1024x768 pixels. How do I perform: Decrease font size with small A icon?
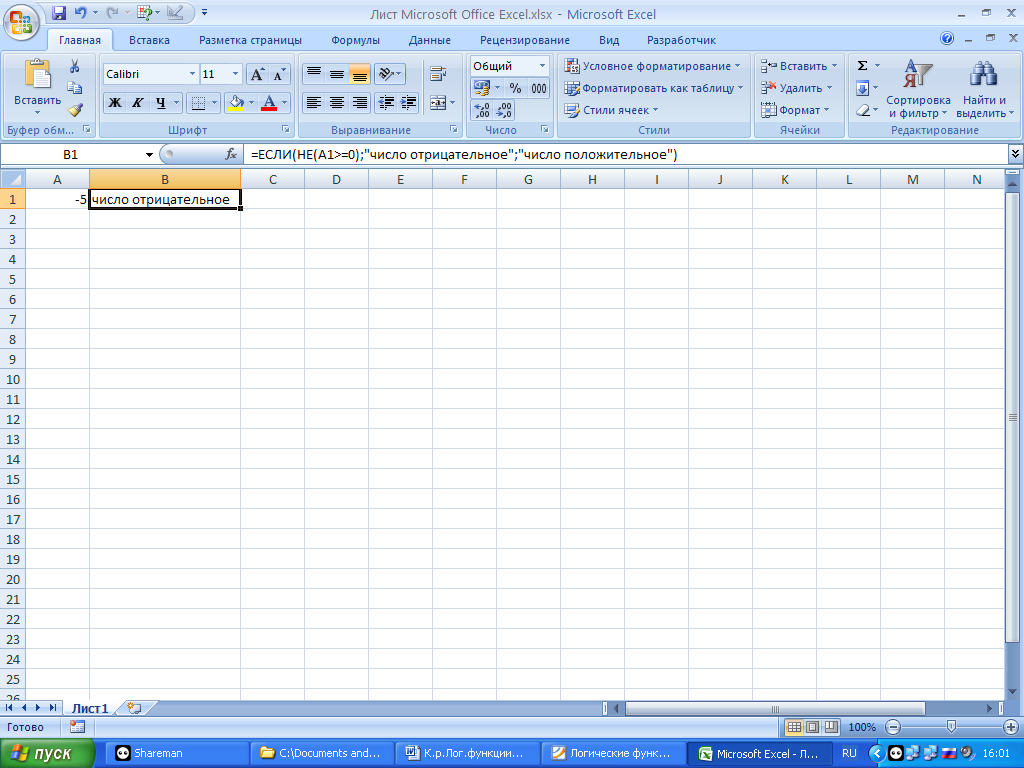[x=279, y=74]
